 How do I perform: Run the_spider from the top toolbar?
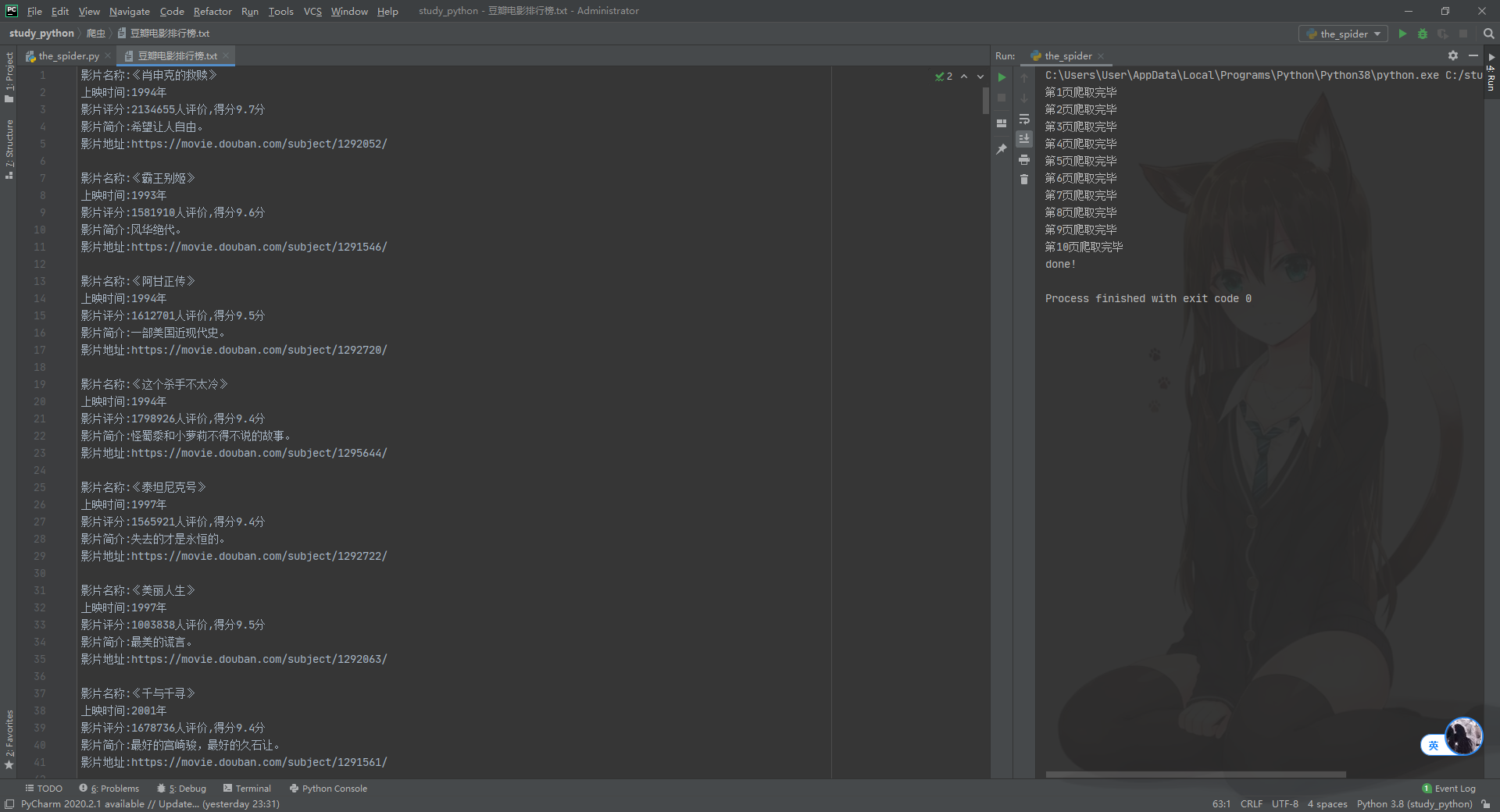(1402, 34)
